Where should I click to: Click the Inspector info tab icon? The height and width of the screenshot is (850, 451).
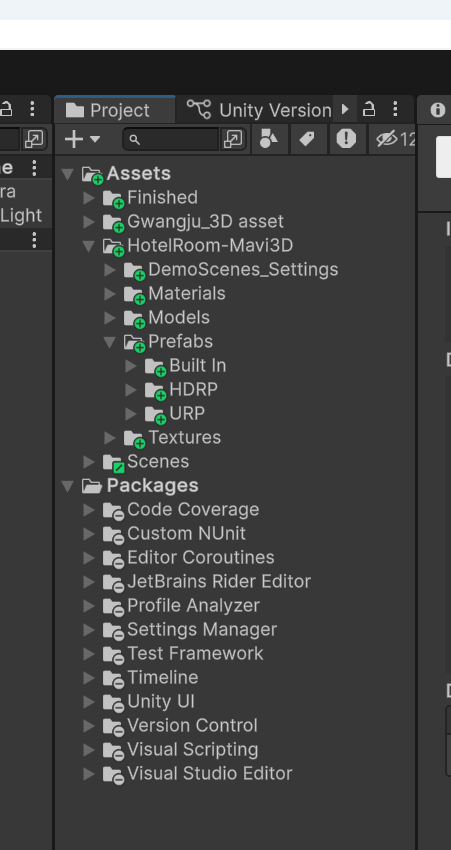click(x=437, y=110)
